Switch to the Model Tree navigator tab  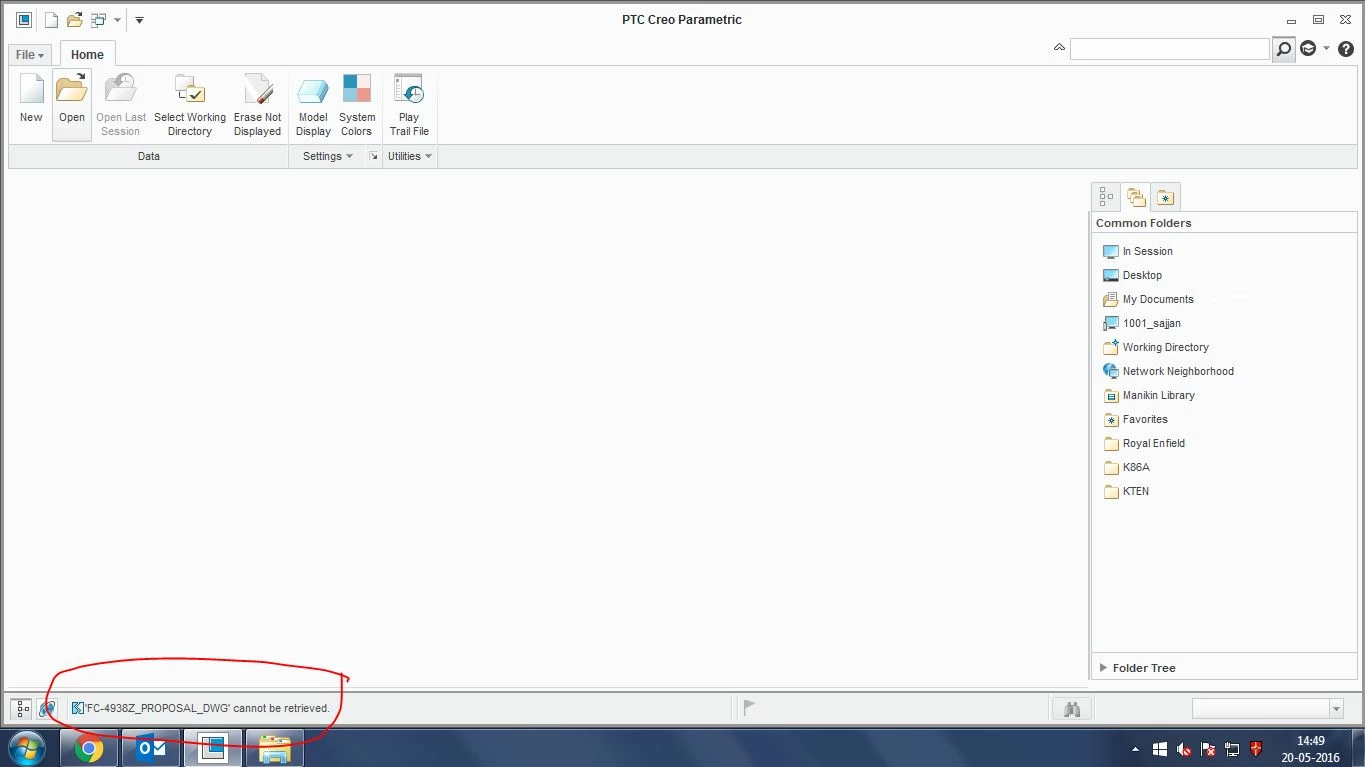click(1106, 197)
